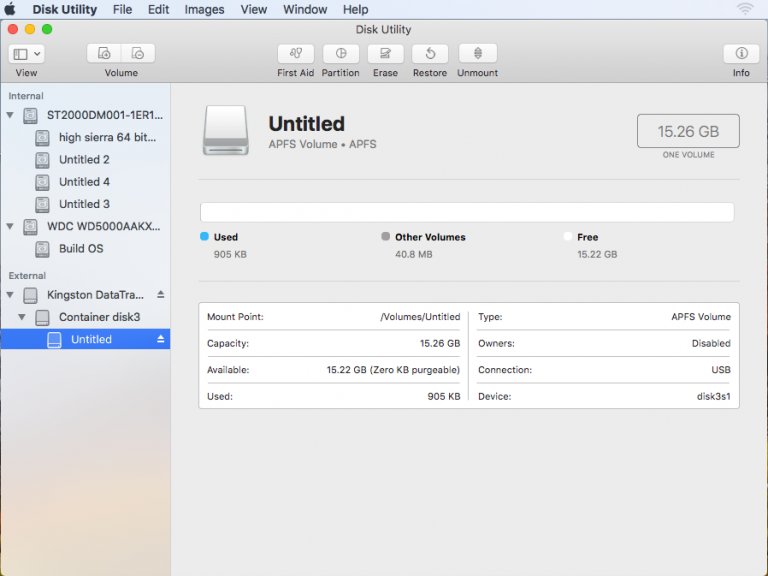Select the Untitled 2 volume

pos(85,160)
